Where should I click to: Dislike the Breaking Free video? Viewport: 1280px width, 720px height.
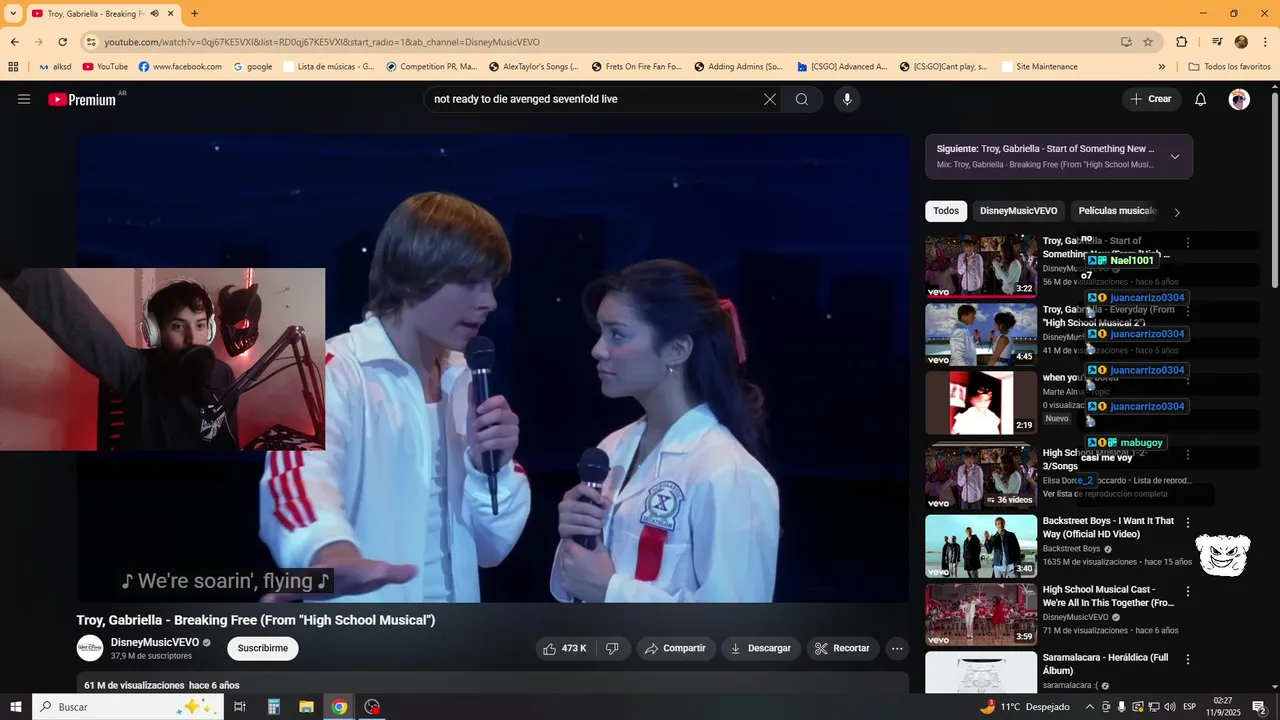point(612,648)
